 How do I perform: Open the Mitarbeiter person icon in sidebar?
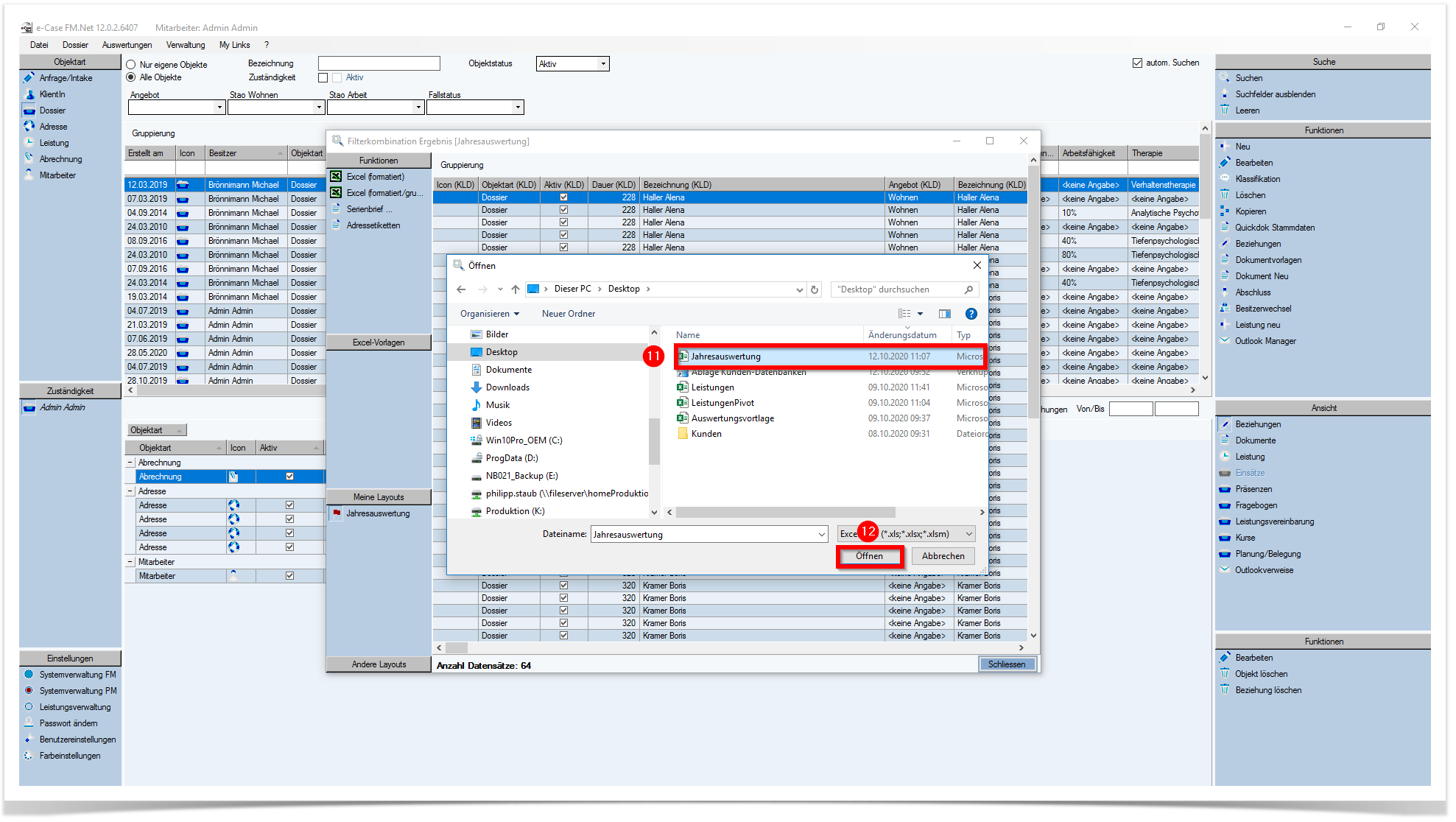pos(29,175)
